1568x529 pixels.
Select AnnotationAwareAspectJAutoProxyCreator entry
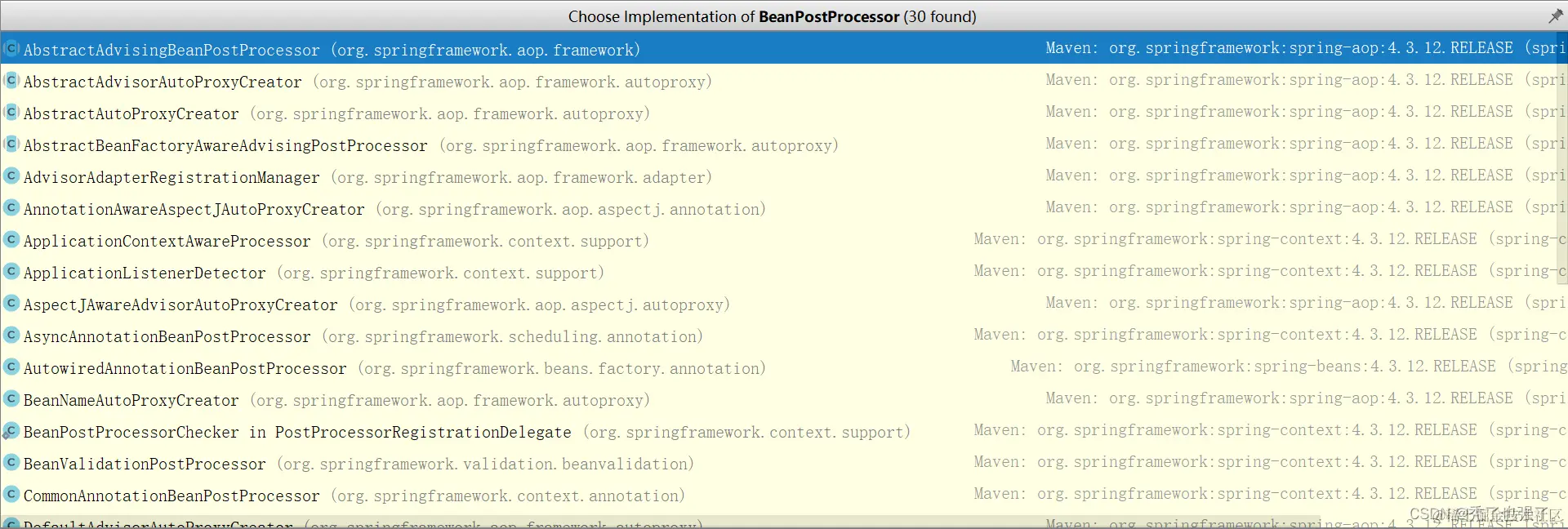pos(194,209)
